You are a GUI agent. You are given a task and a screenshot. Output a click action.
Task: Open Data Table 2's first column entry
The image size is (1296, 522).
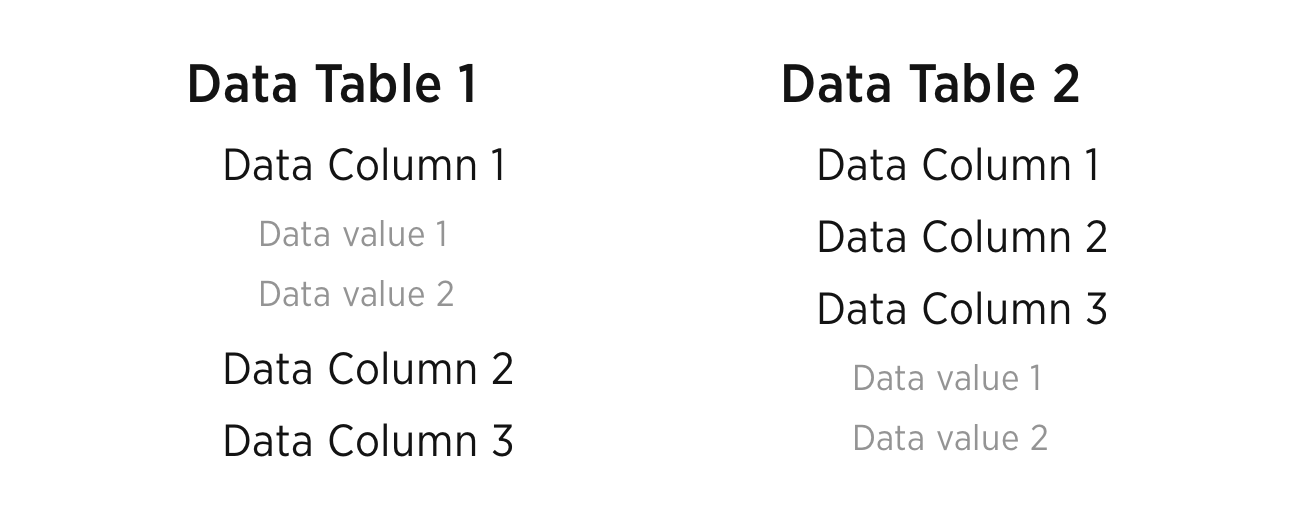pos(958,165)
